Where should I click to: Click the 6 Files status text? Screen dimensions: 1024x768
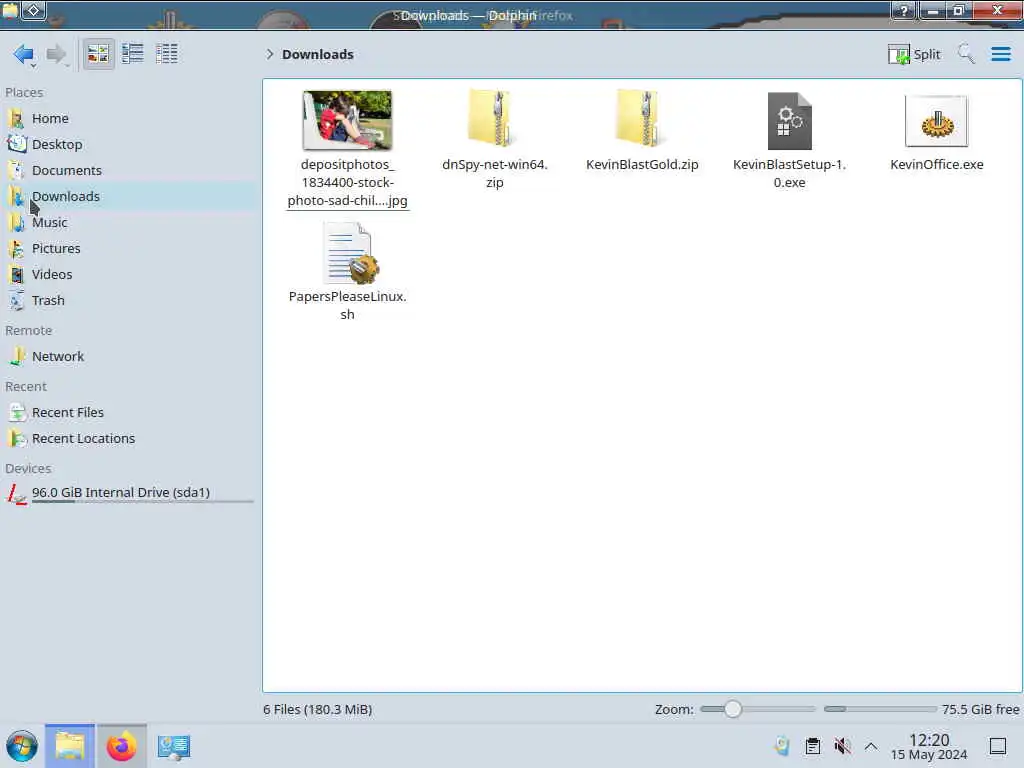(x=318, y=709)
